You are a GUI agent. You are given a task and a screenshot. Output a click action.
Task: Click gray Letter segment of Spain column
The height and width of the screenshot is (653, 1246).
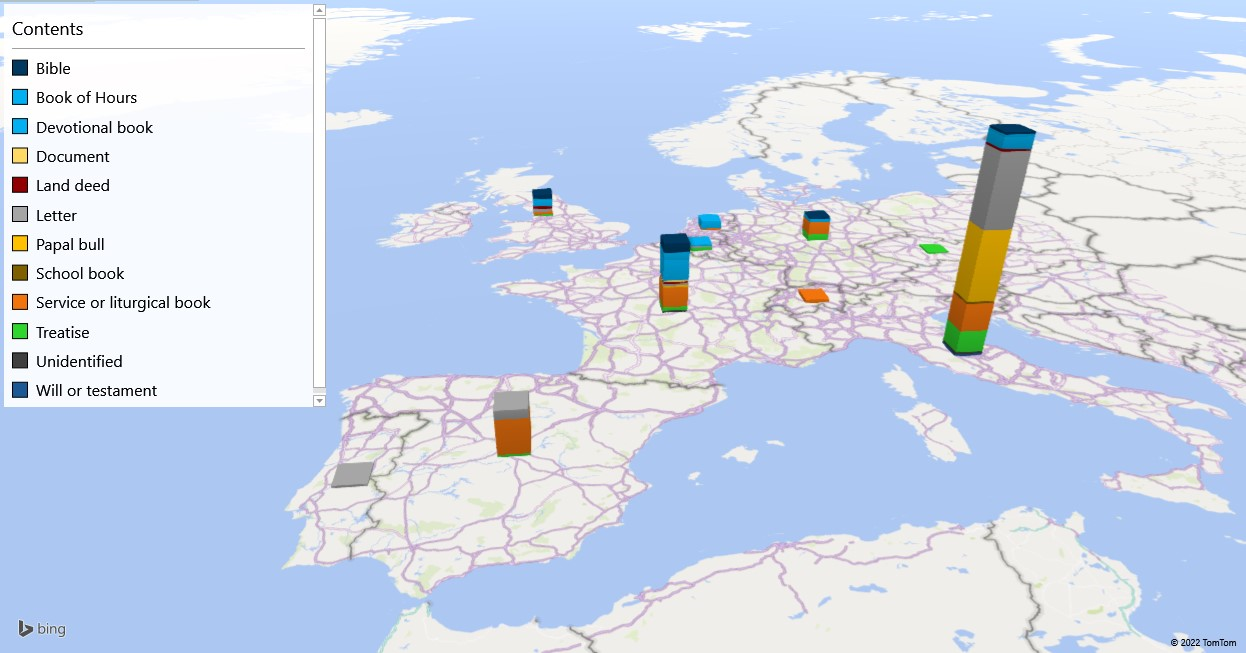tap(511, 405)
